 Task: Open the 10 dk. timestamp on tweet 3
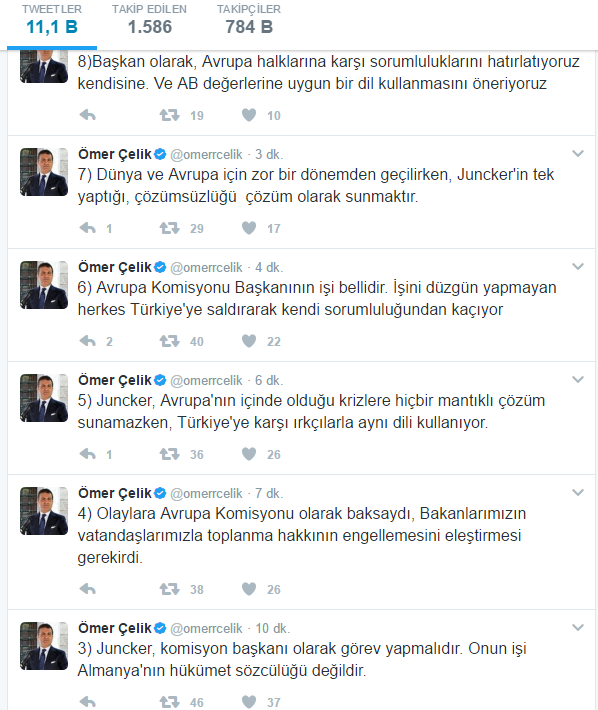tap(273, 628)
